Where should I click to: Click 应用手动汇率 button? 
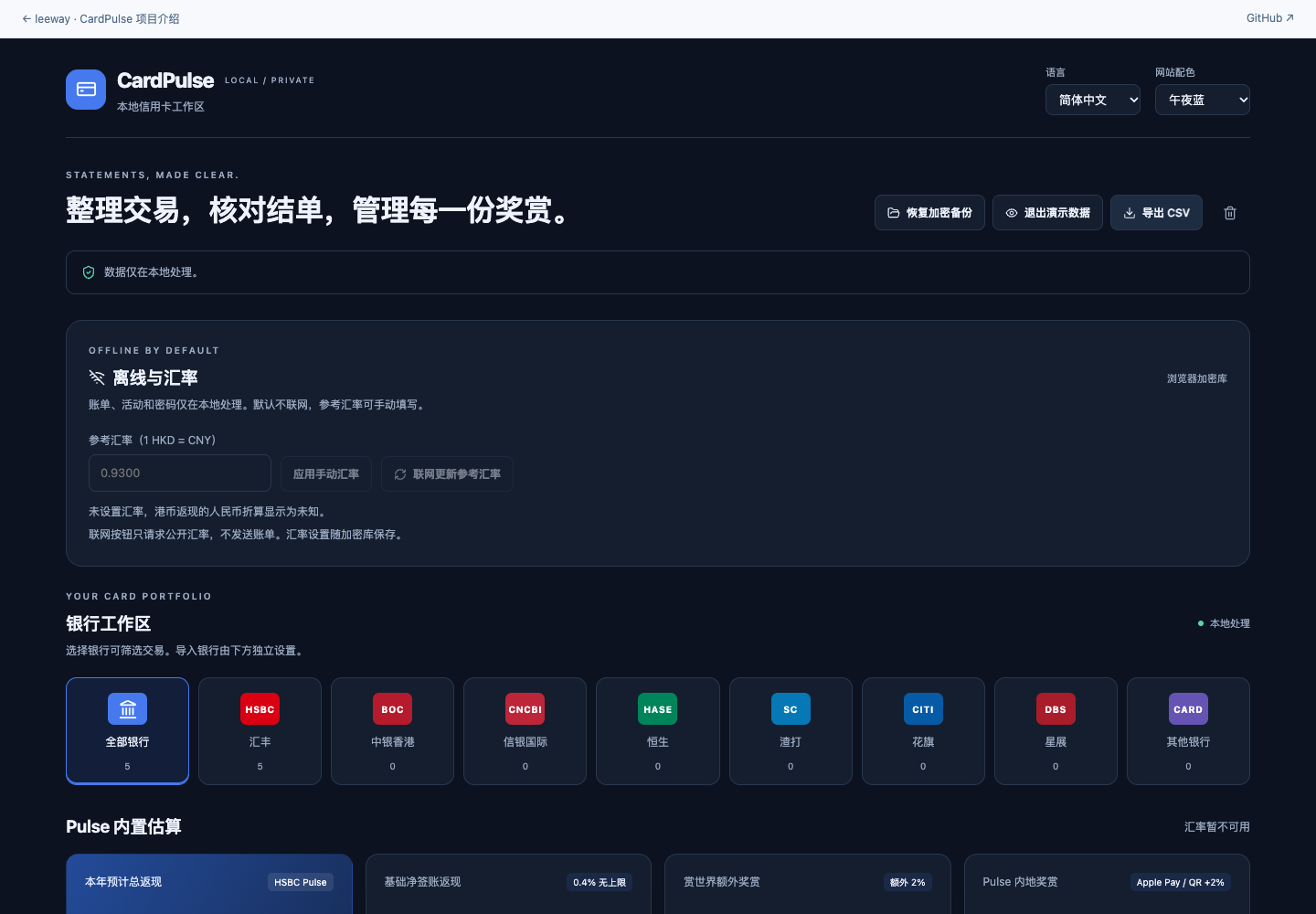click(326, 474)
